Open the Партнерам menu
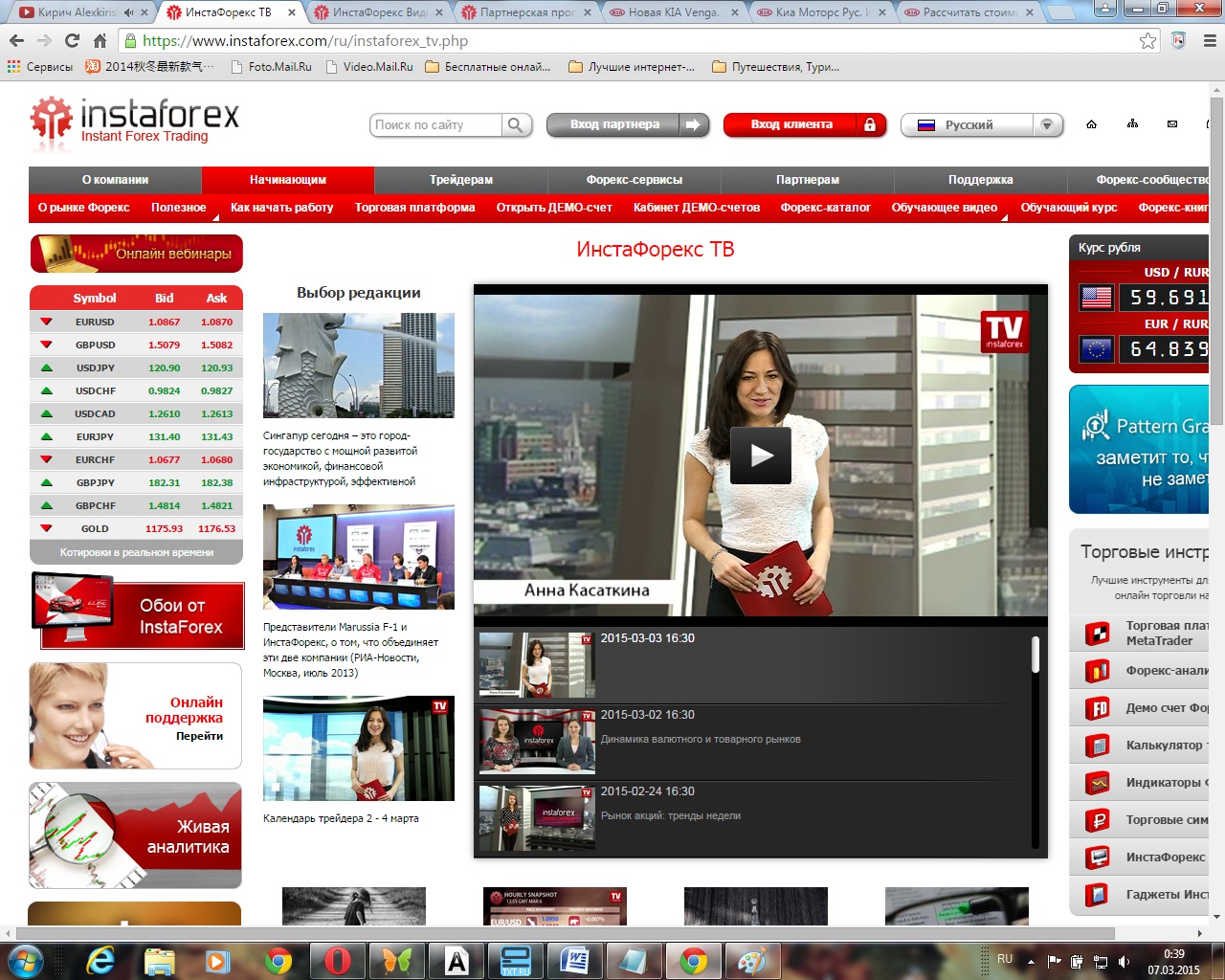This screenshot has width=1225, height=980. [x=808, y=180]
